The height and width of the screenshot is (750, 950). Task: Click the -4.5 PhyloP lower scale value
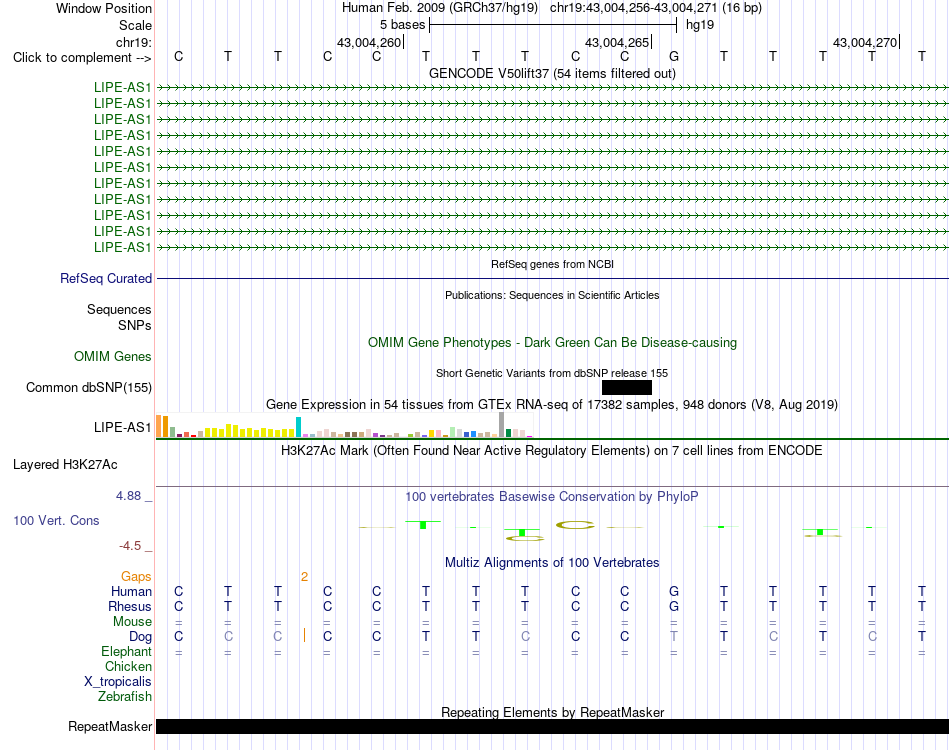130,546
